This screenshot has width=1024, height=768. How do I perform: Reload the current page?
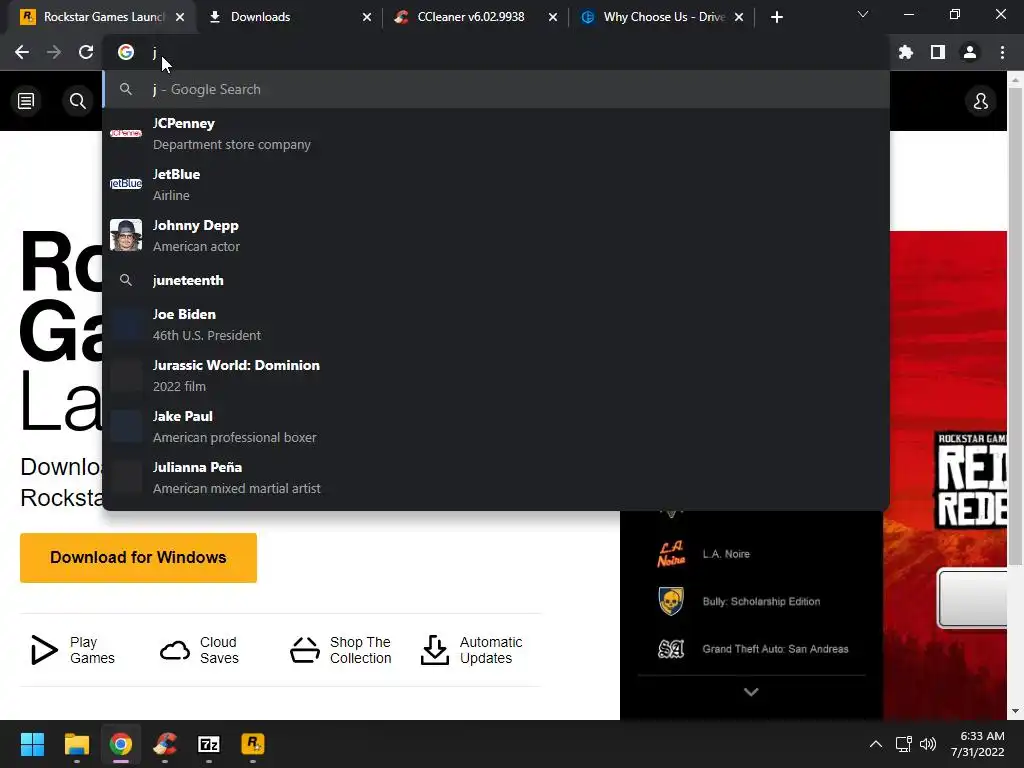[86, 52]
